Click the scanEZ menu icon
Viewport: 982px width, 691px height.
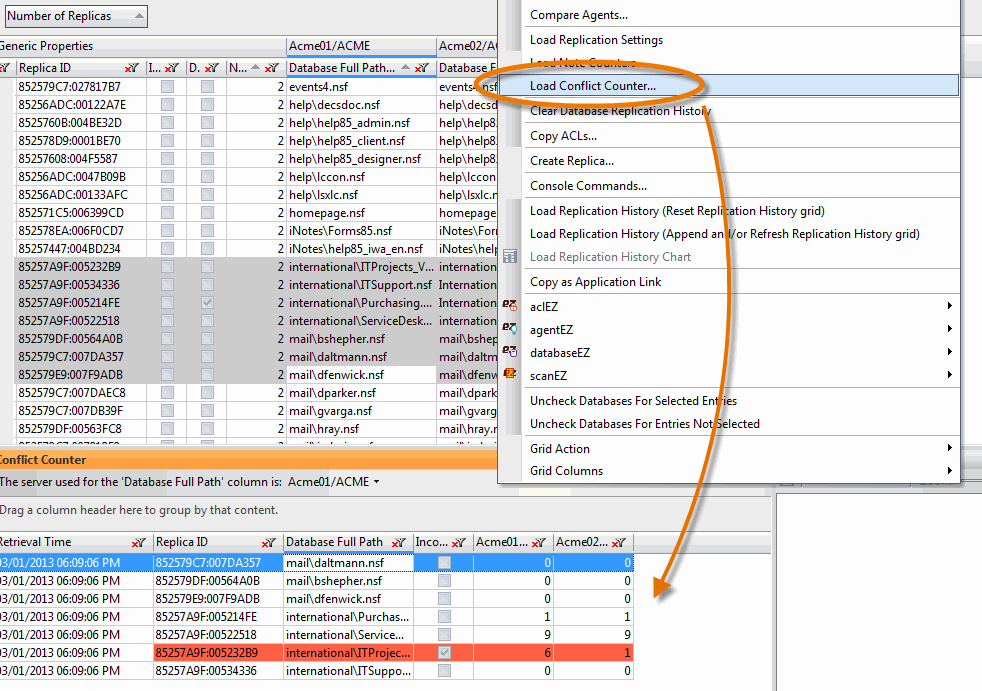[510, 375]
